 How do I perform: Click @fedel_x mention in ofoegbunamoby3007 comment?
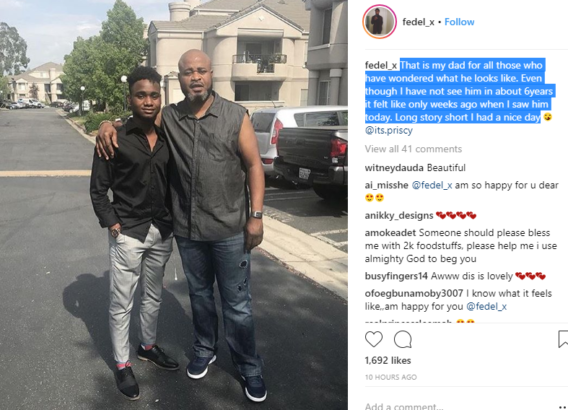[486, 307]
